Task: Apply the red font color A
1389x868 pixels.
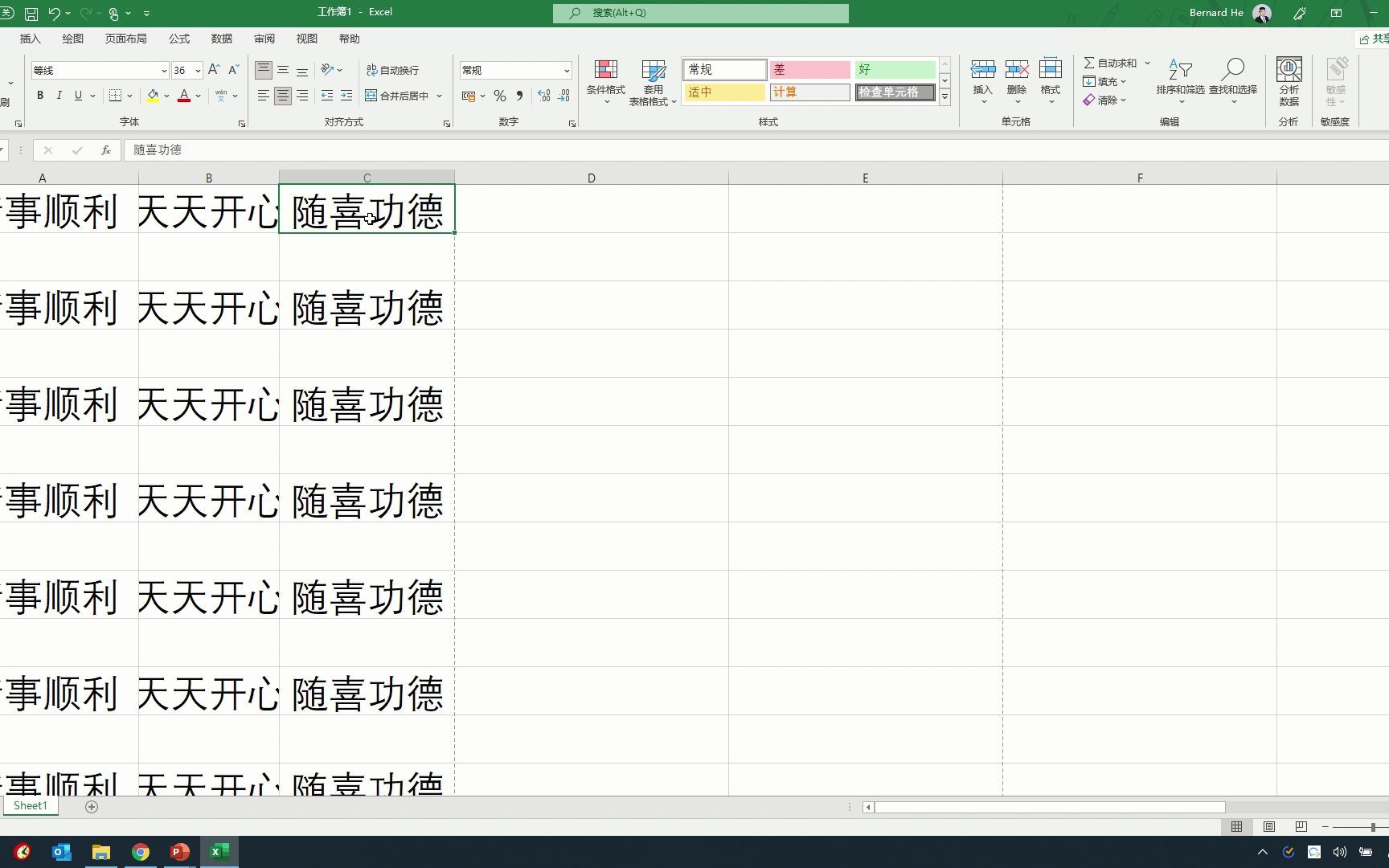Action: [184, 96]
